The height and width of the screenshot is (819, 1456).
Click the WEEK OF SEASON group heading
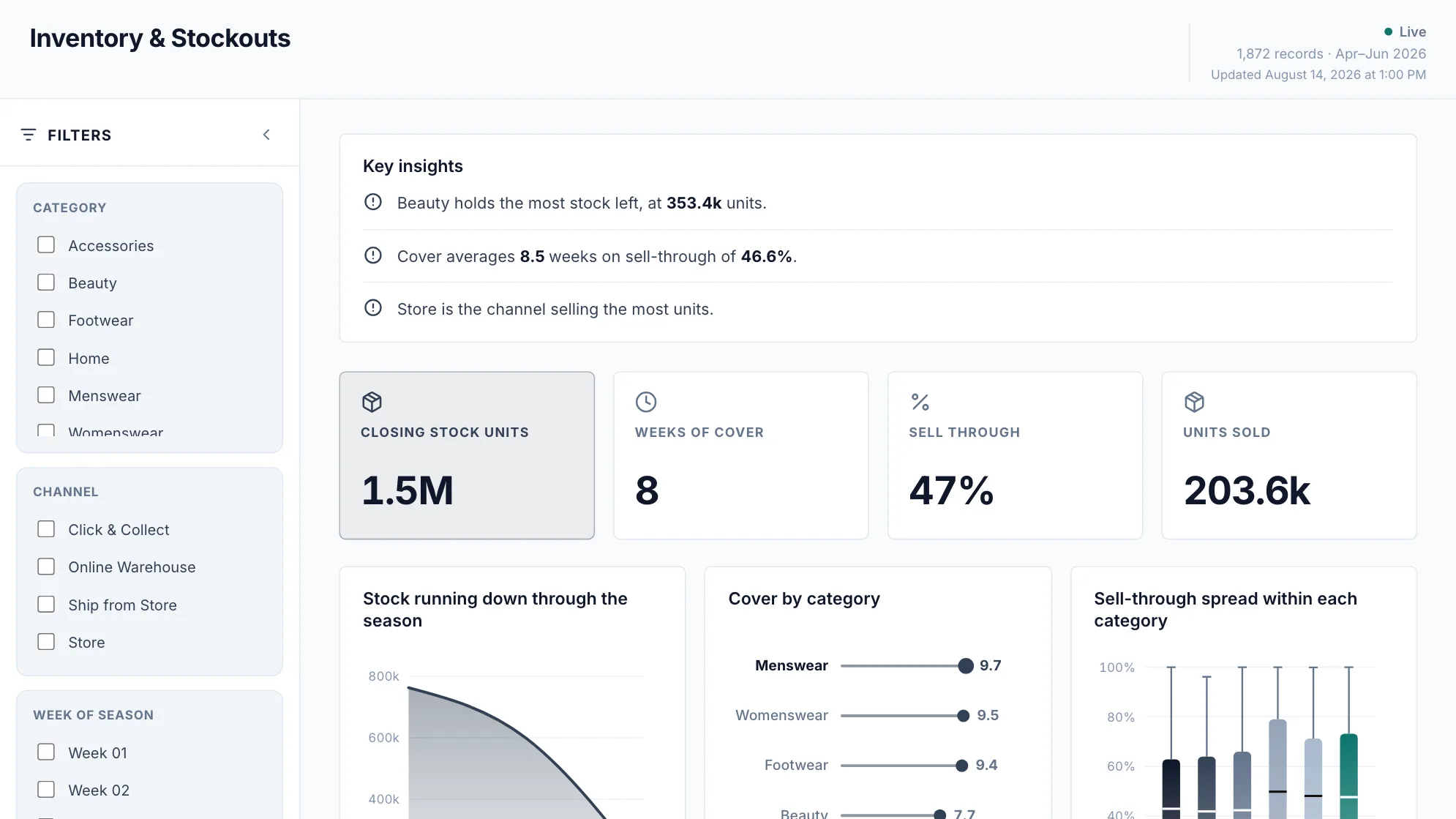click(x=94, y=715)
